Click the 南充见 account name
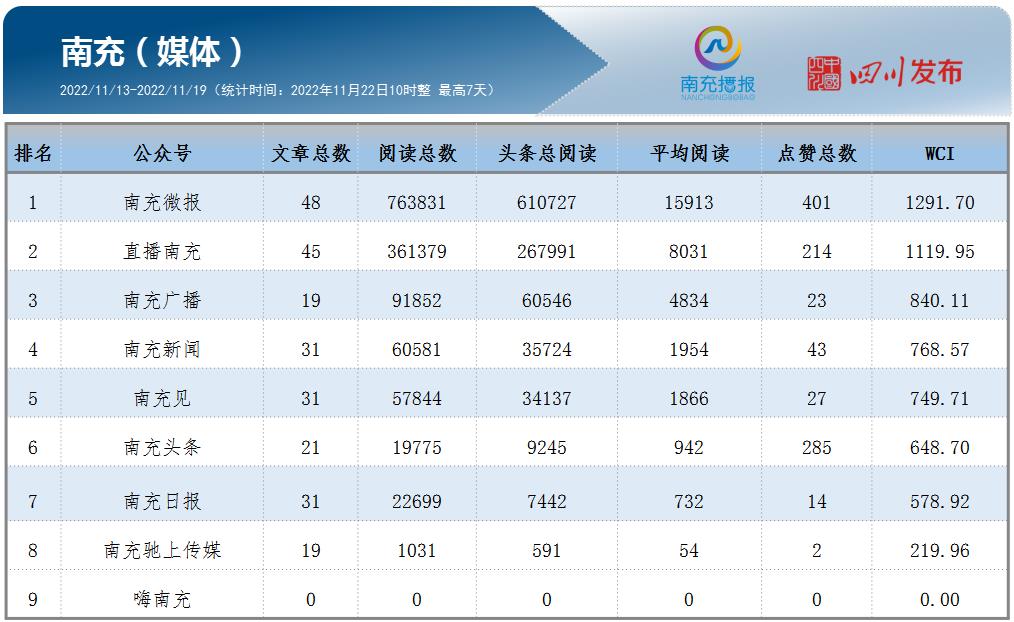Image resolution: width=1014 pixels, height=622 pixels. 162,398
